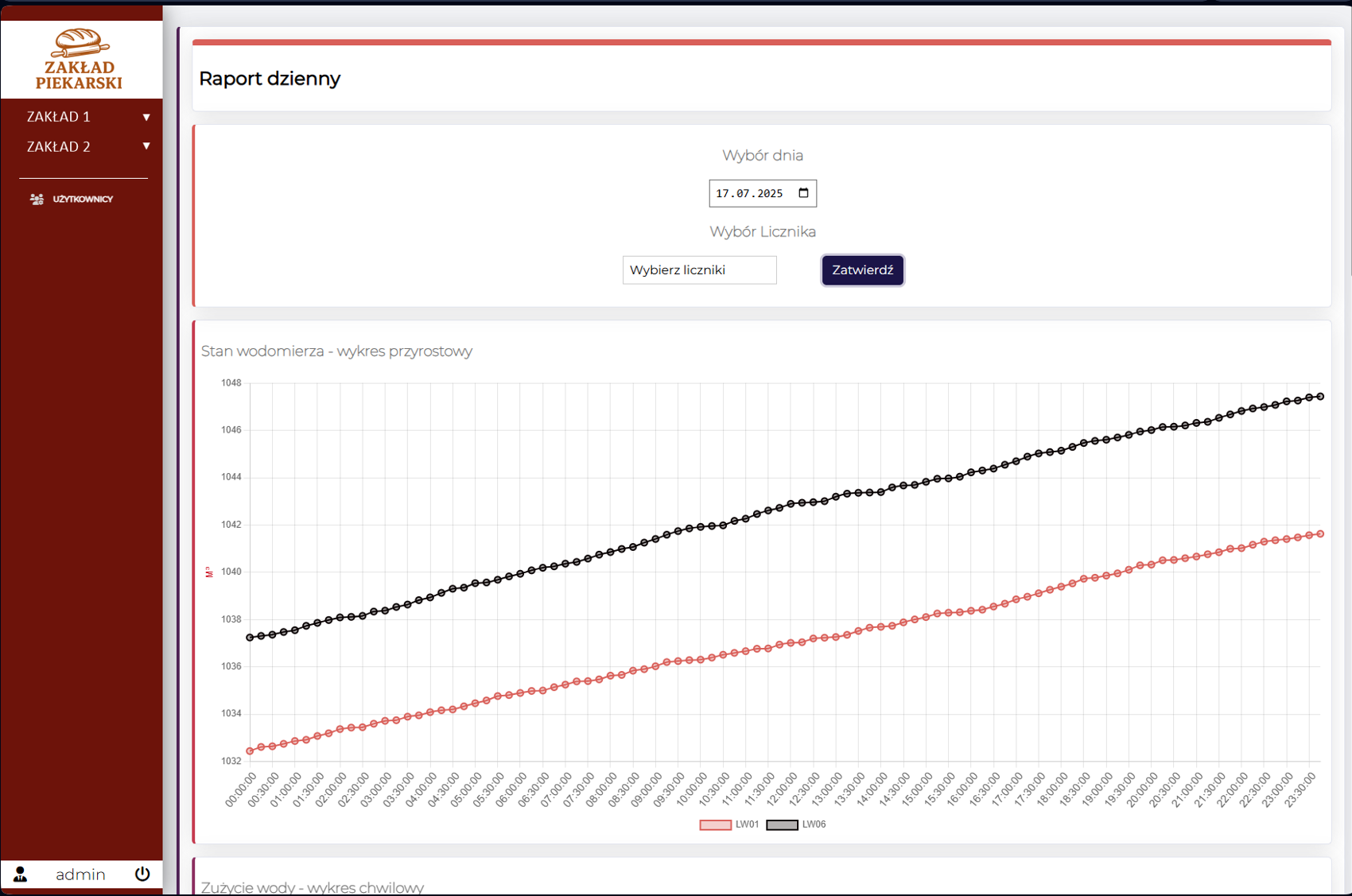This screenshot has height=896, width=1352.
Task: Click the pink LW01 legend color box
Action: 715,825
